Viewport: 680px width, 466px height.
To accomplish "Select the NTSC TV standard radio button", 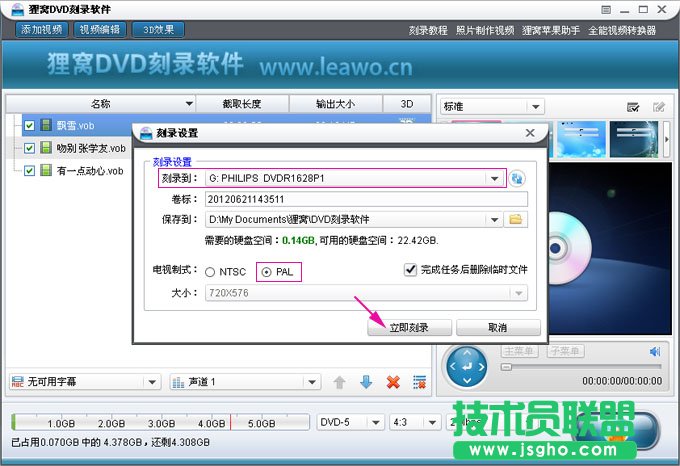I will click(x=211, y=272).
